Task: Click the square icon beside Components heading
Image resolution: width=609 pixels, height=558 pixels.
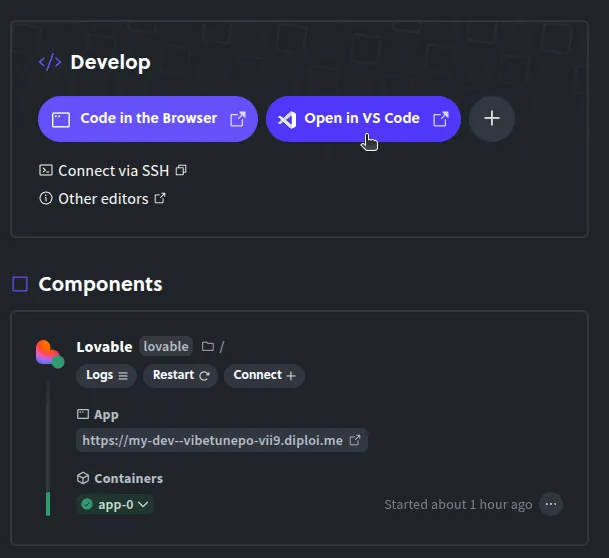Action: pyautogui.click(x=20, y=284)
